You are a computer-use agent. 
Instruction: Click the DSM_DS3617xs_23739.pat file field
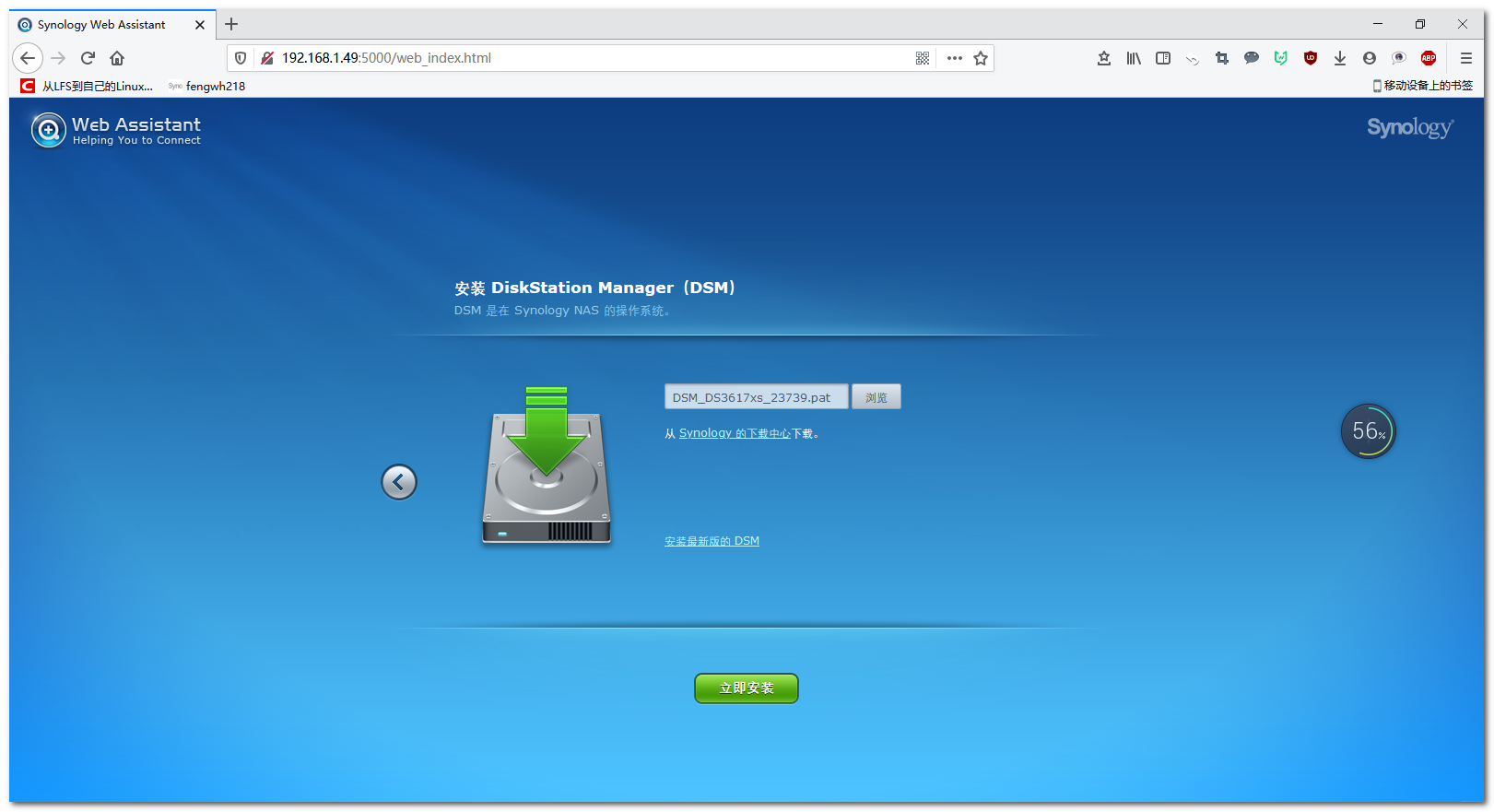pyautogui.click(x=756, y=397)
